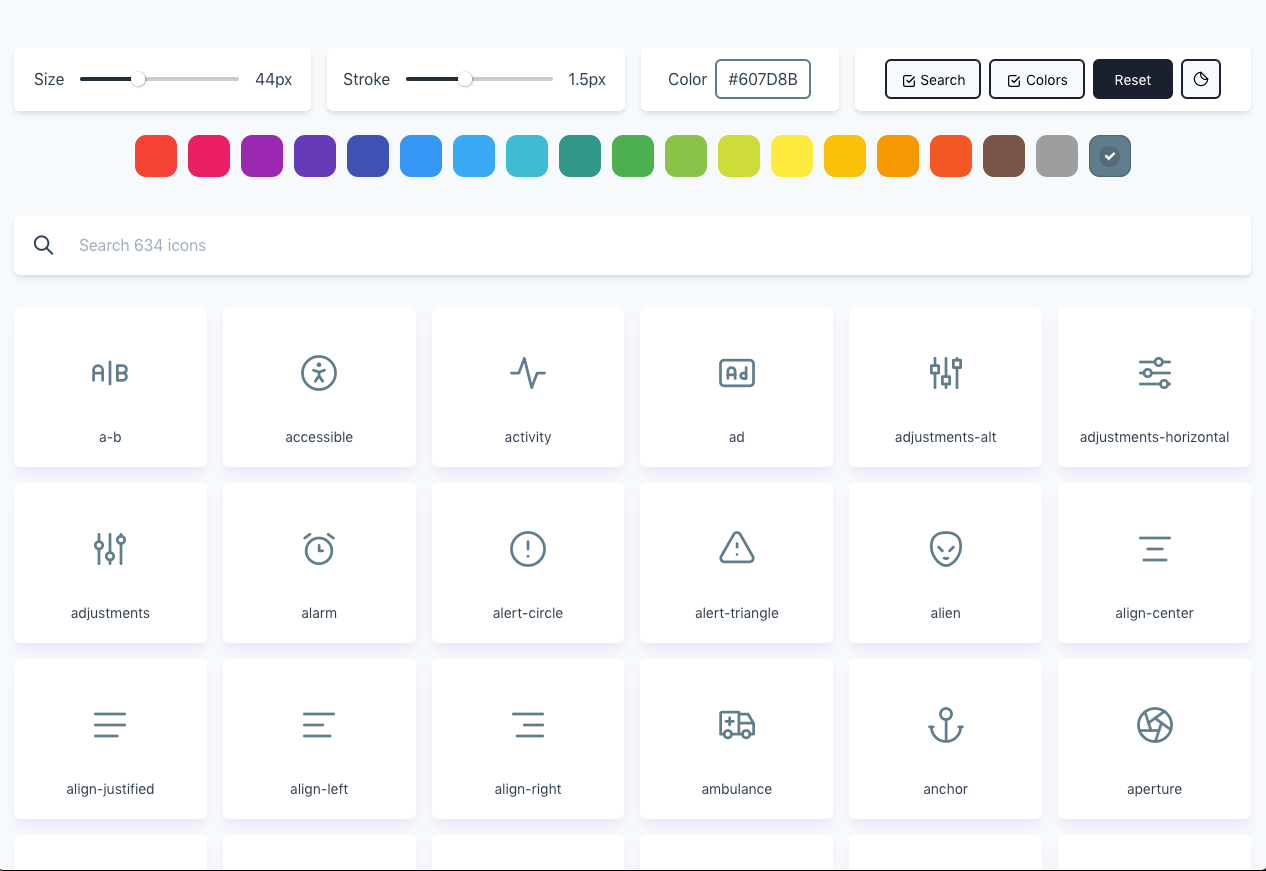Click the pie-chart style button beside Reset
The width and height of the screenshot is (1266, 871).
(x=1200, y=79)
